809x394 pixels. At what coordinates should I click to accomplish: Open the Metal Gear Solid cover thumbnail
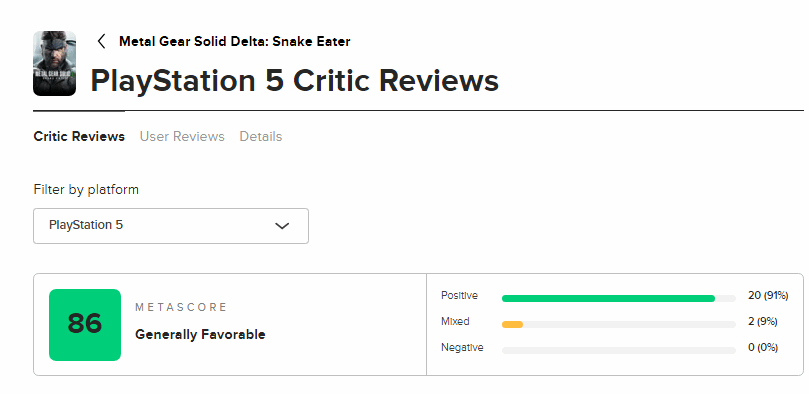55,63
